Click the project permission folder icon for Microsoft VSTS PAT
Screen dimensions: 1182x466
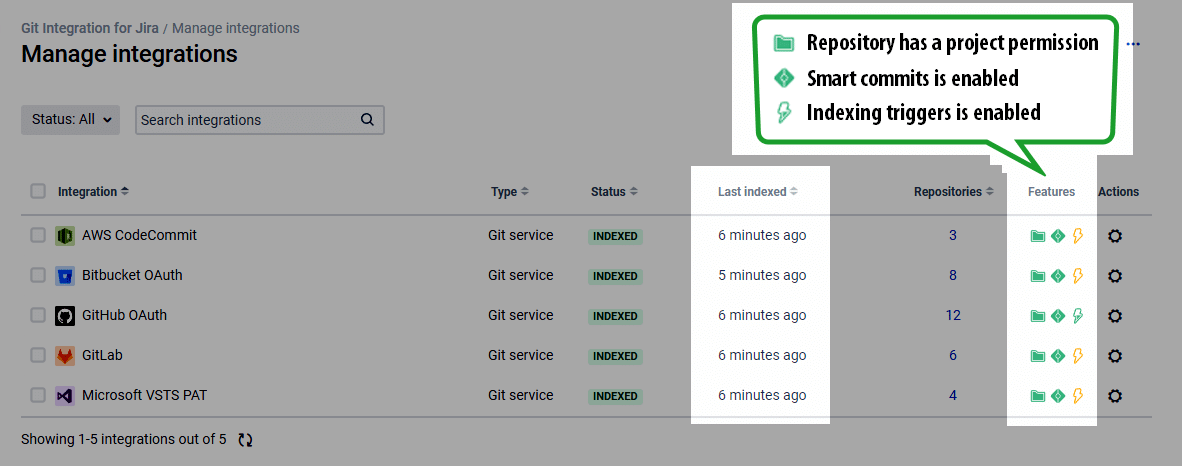(1038, 396)
